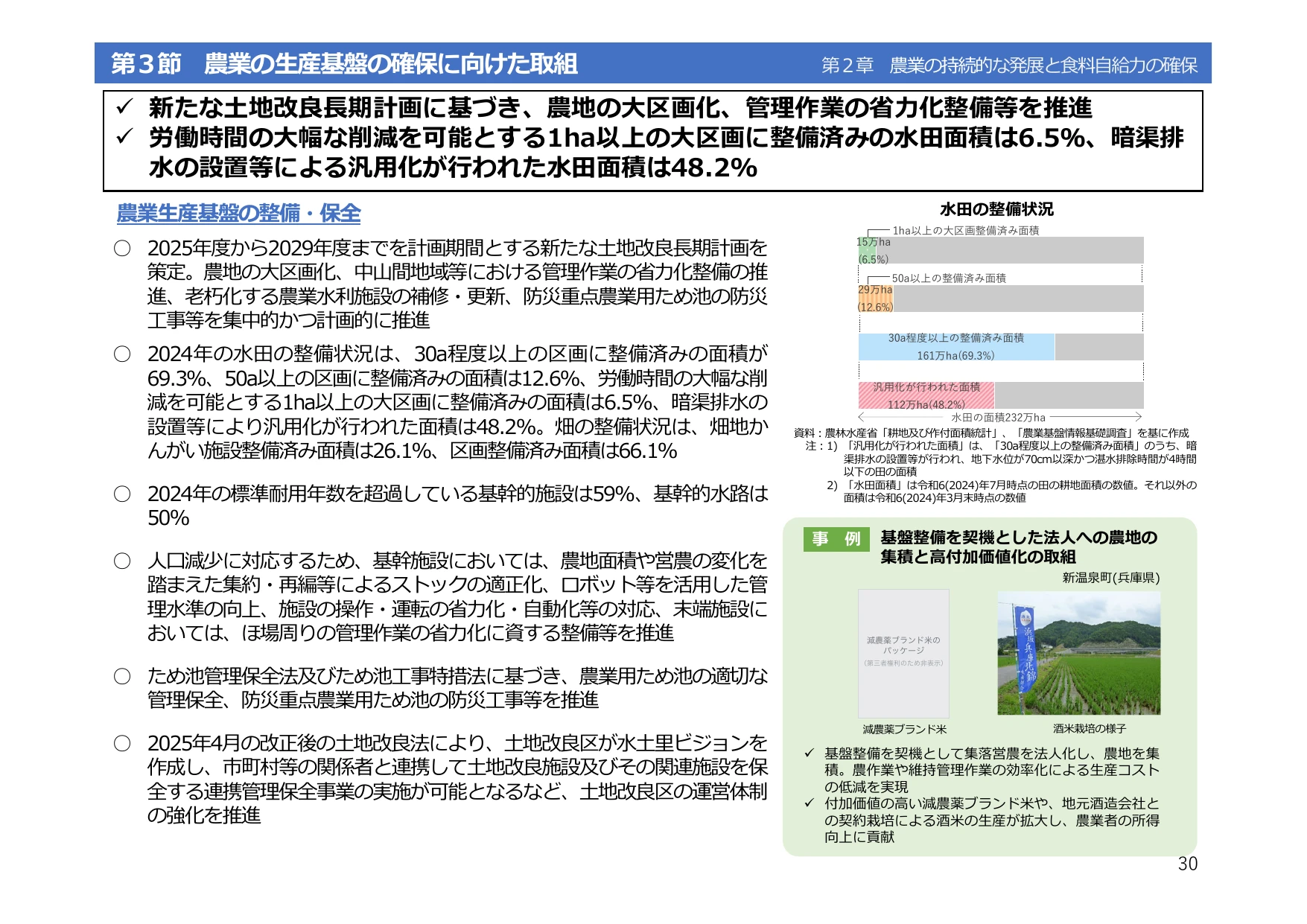Click the checkmark beside 付加価値の高い減農薬ブランド米
The width and height of the screenshot is (1307, 924).
click(x=809, y=803)
